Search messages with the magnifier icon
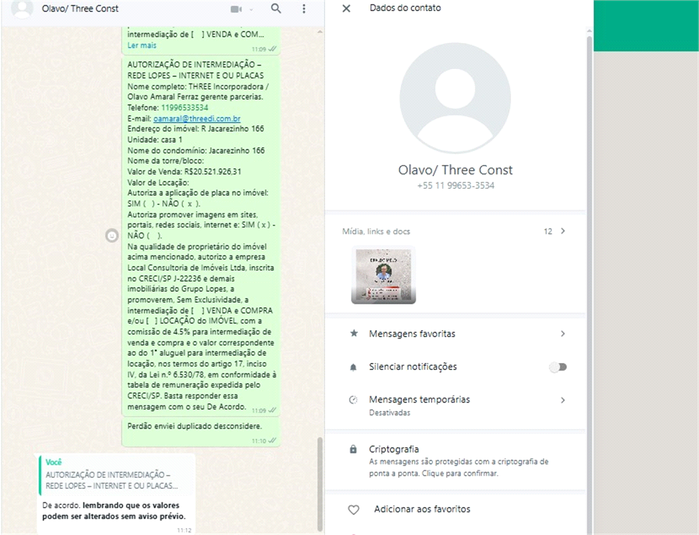Viewport: 699px width, 535px height. [x=276, y=8]
